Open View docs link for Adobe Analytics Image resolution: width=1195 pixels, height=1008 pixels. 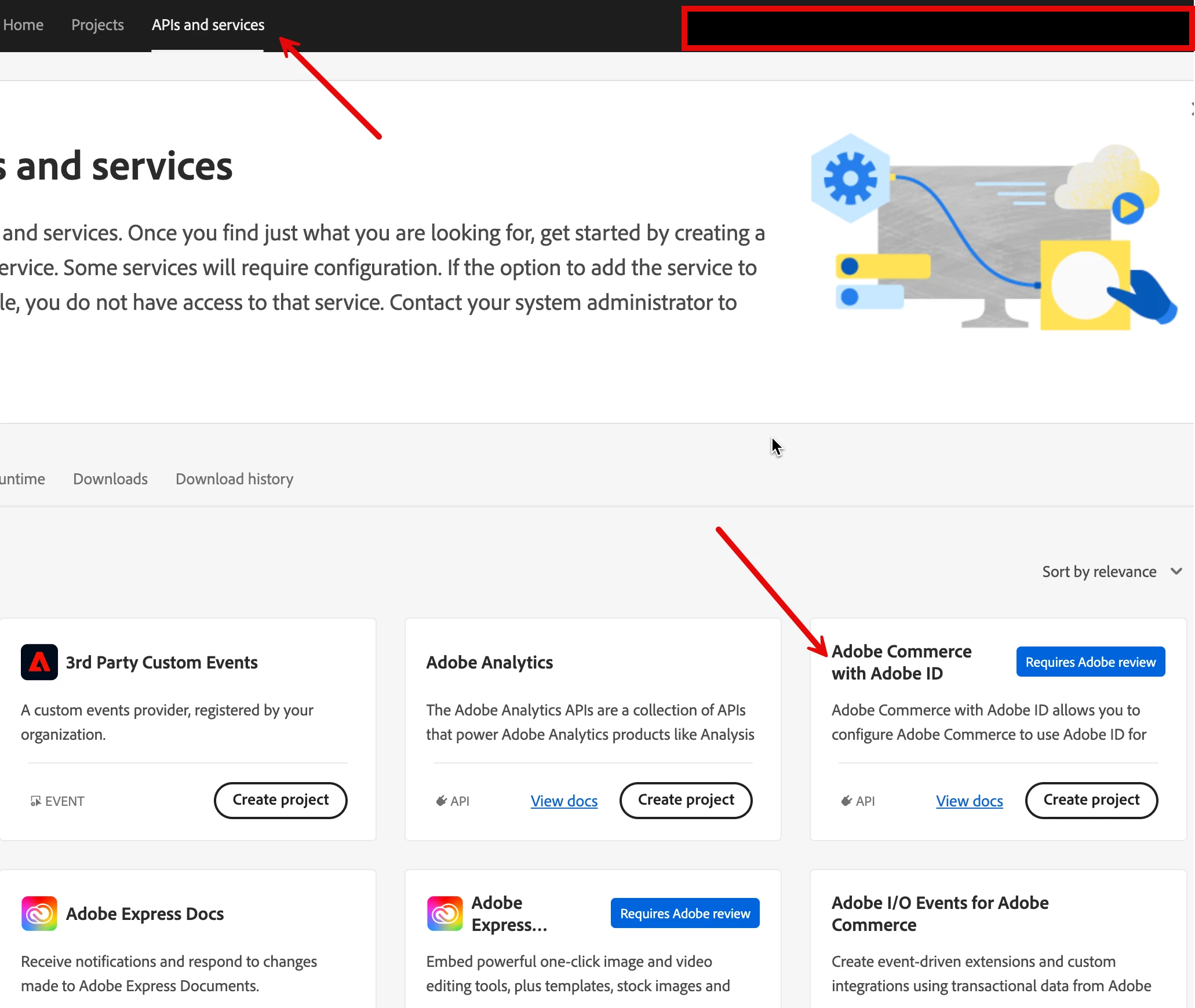click(564, 801)
